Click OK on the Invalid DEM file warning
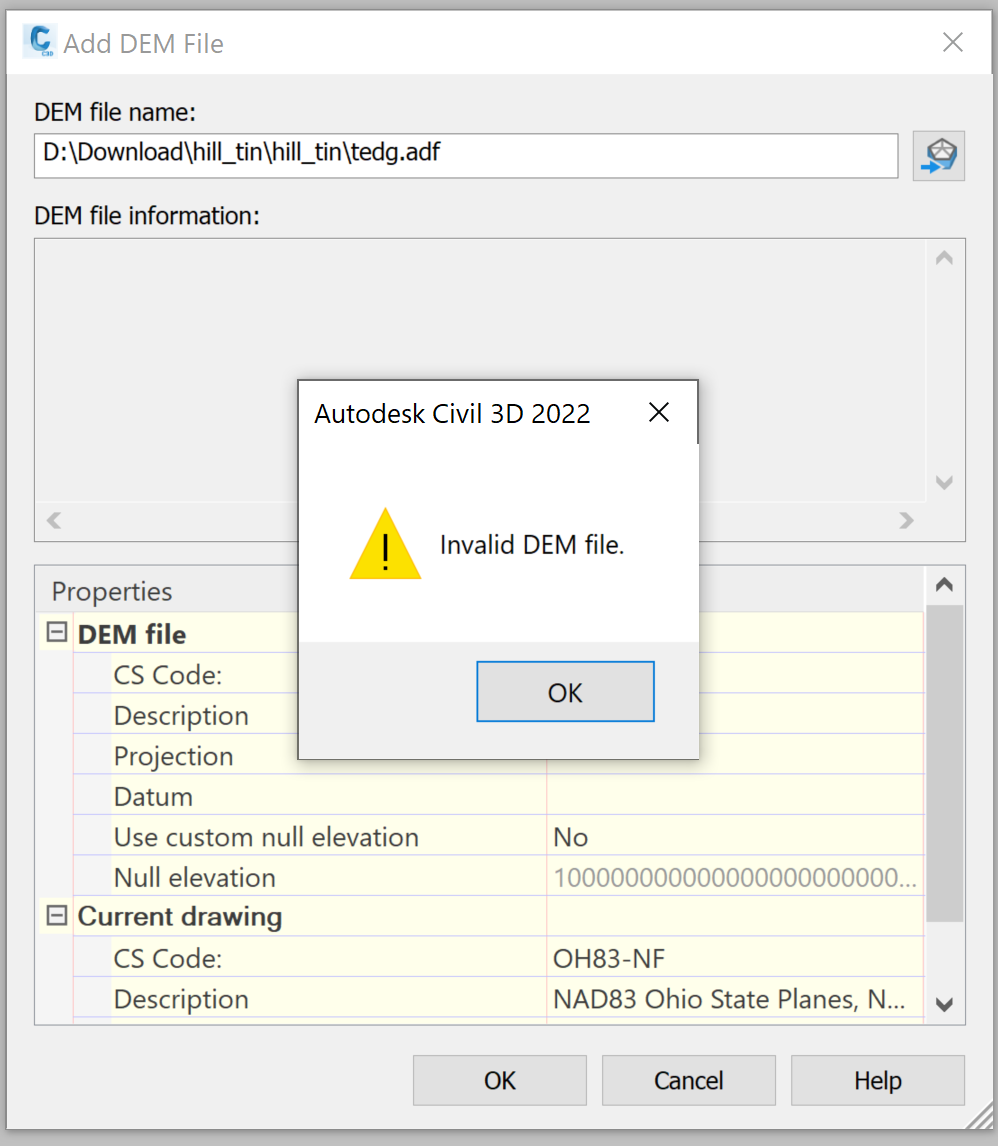Image resolution: width=998 pixels, height=1146 pixels. tap(565, 692)
